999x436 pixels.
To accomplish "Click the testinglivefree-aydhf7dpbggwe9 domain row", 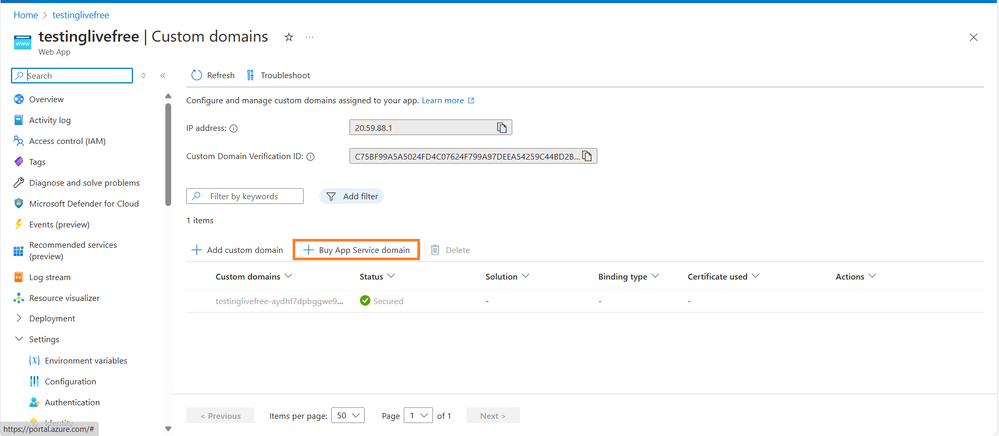I will click(584, 301).
